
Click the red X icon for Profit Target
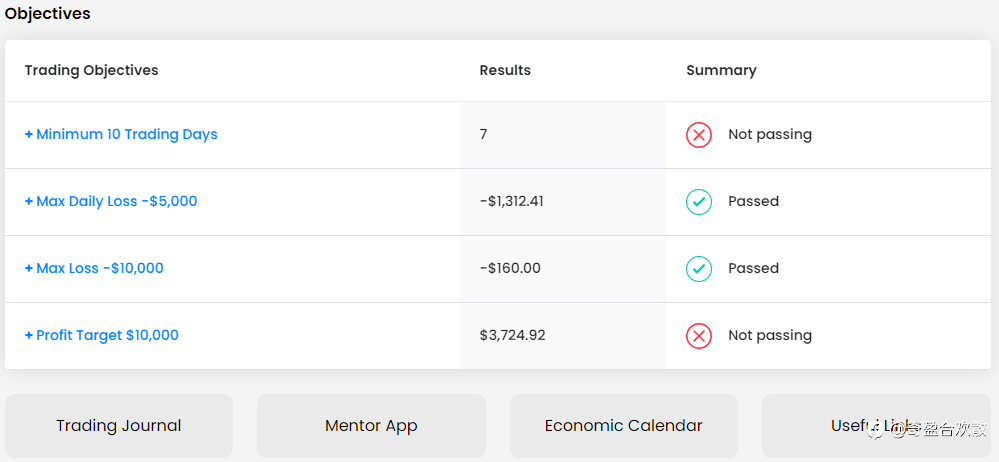(698, 335)
